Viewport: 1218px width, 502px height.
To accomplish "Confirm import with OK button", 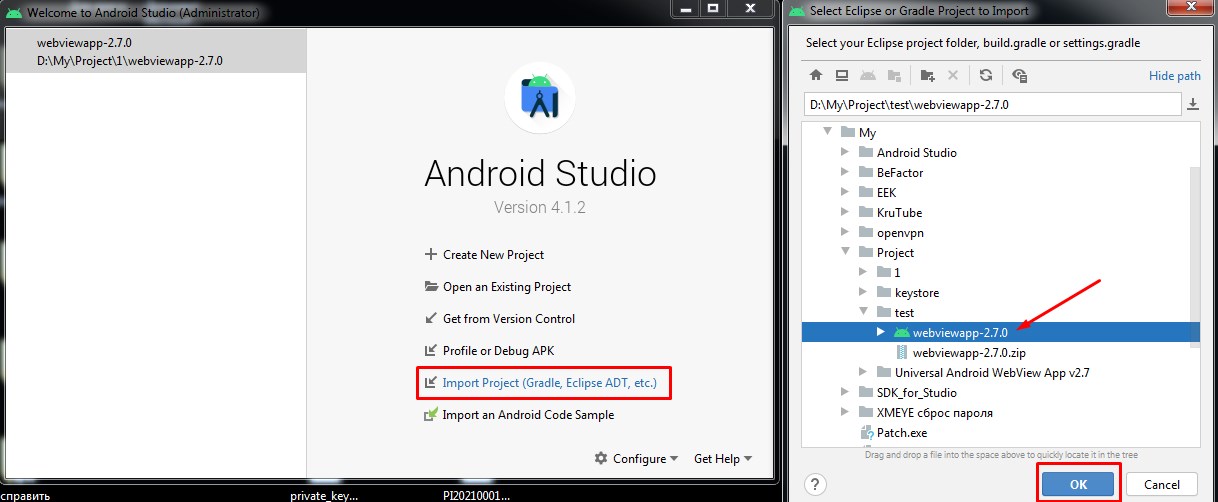I will (1077, 485).
